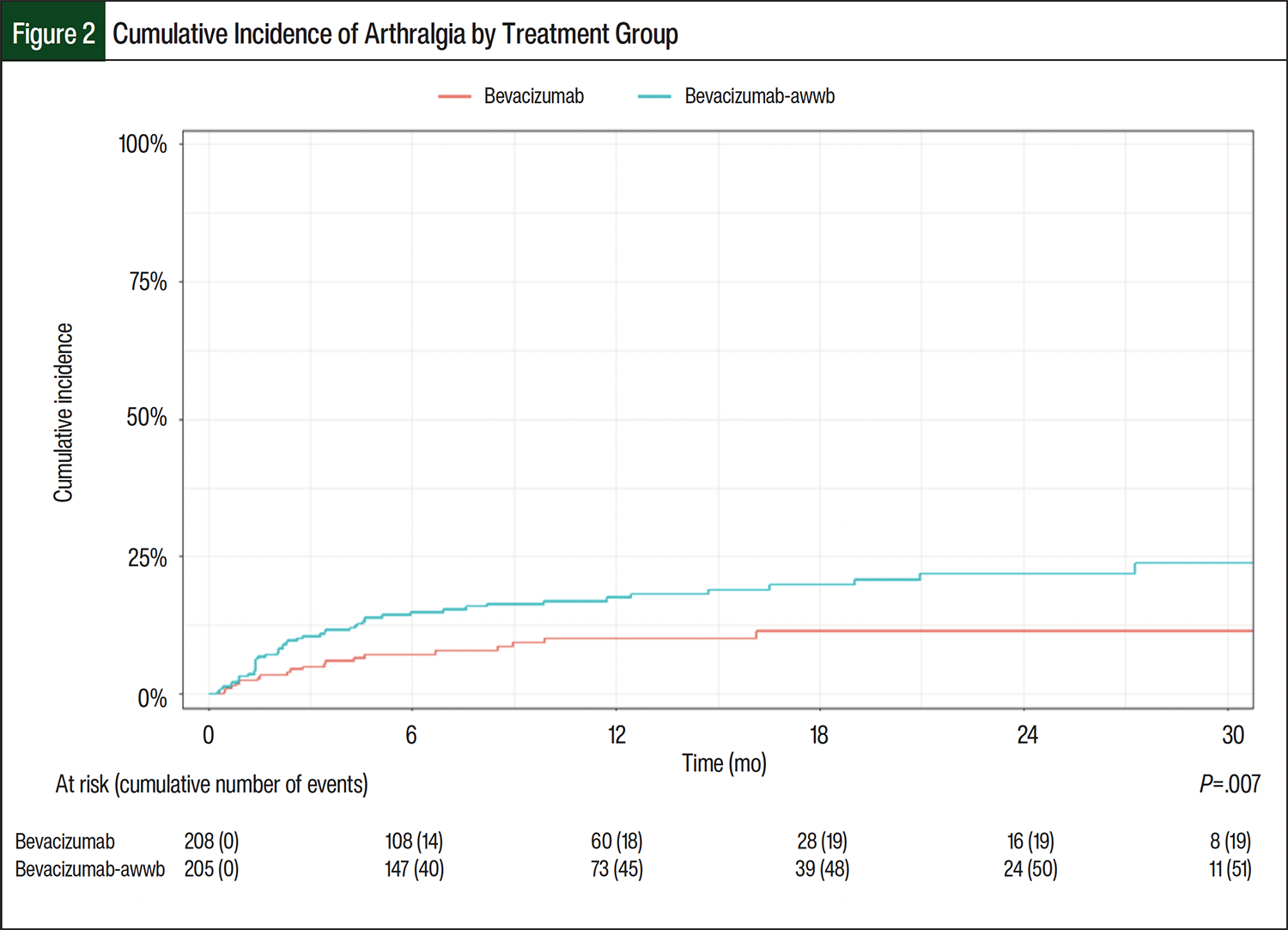The width and height of the screenshot is (1288, 930).
Task: Select the 108 (14) at-risk value
Action: [414, 842]
